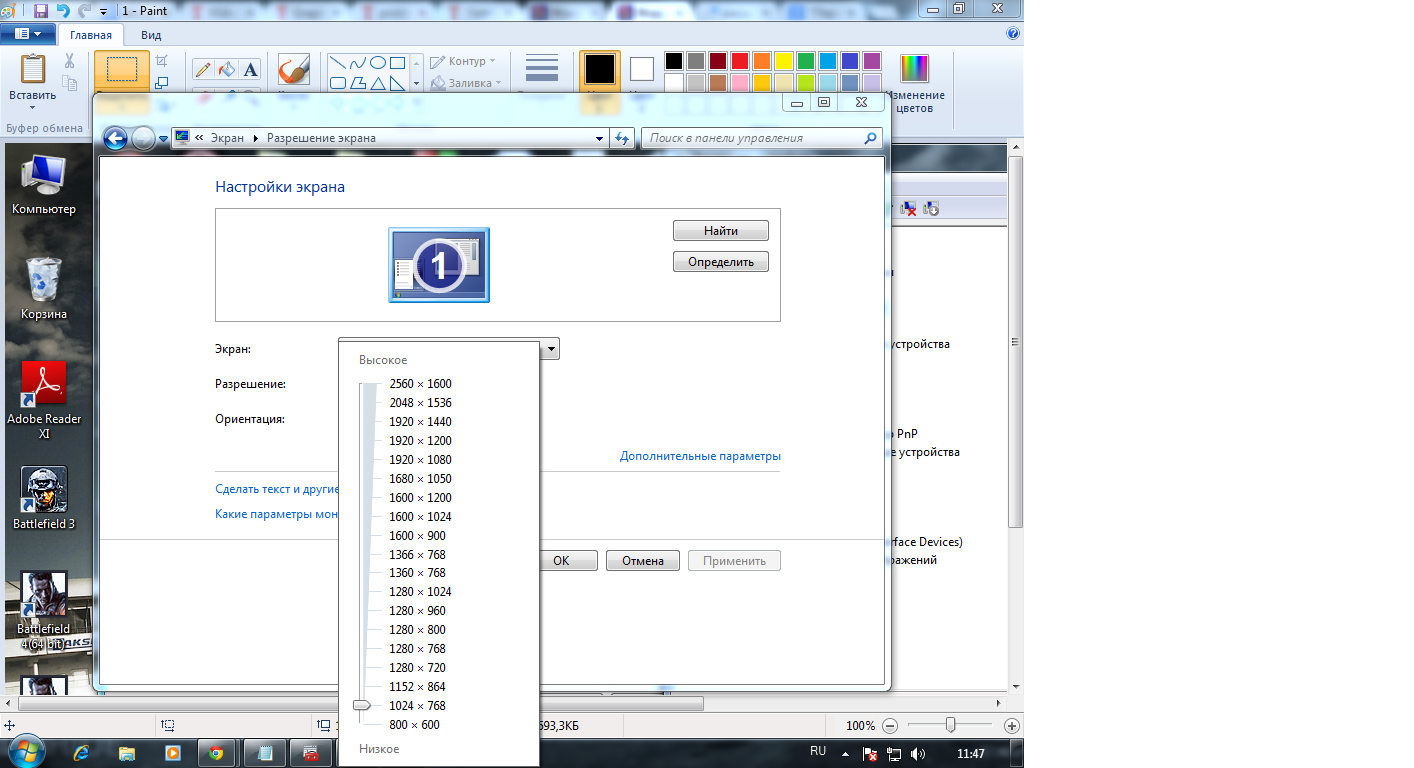
Task: Open the Контур outline dropdown
Action: pos(464,62)
